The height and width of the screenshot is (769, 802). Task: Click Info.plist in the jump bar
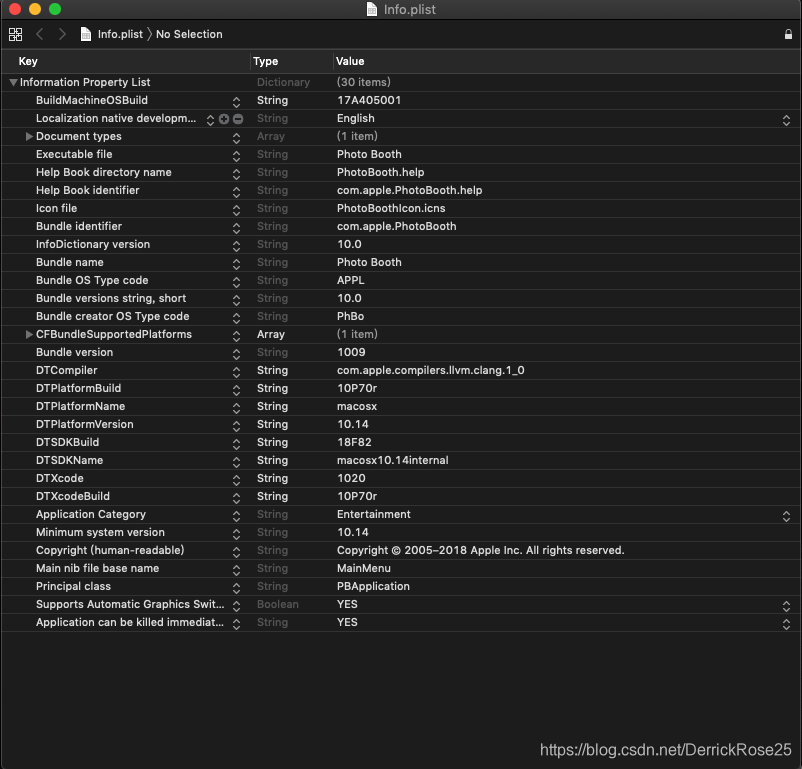click(120, 34)
